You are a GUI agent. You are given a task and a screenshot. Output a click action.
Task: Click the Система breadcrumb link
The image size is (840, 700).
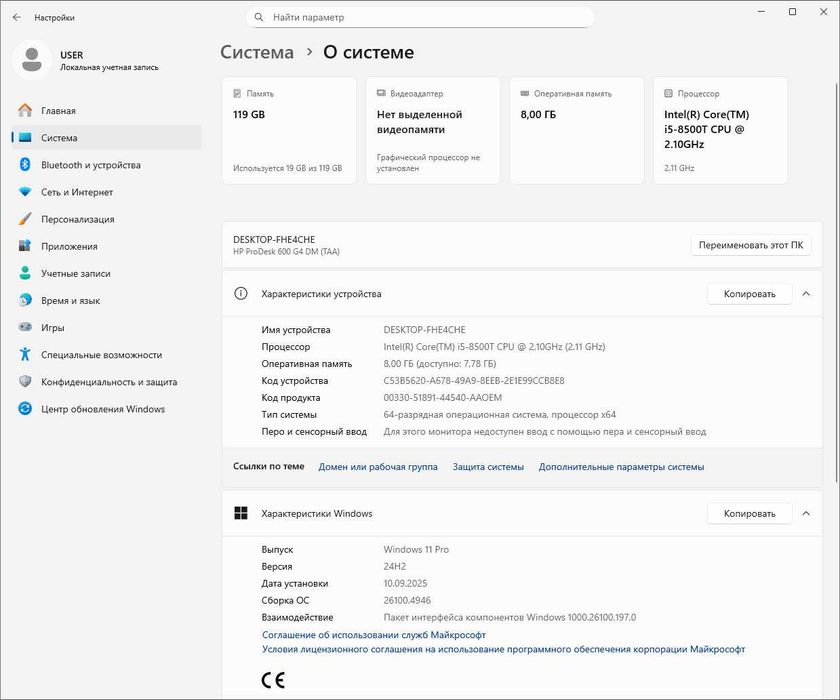257,52
